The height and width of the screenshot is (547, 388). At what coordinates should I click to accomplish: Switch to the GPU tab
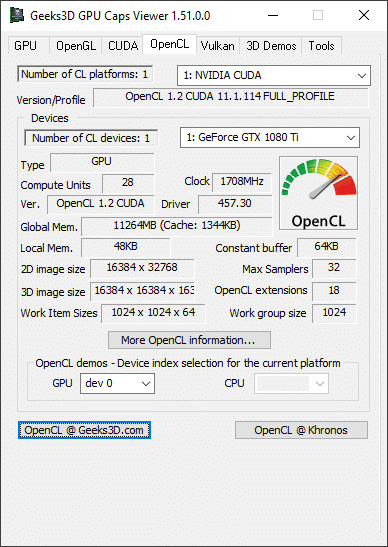(25, 46)
